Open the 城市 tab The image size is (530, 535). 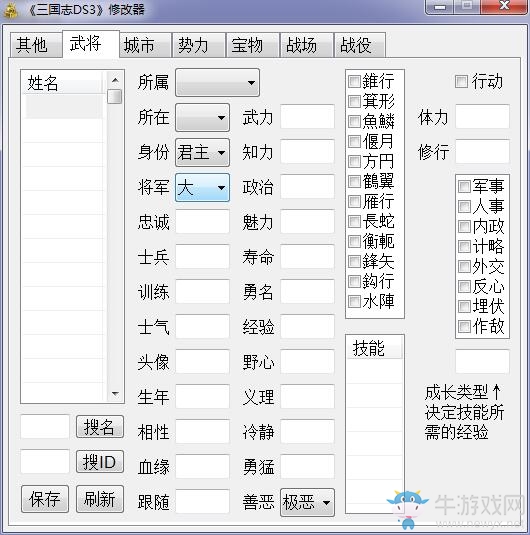click(x=145, y=45)
